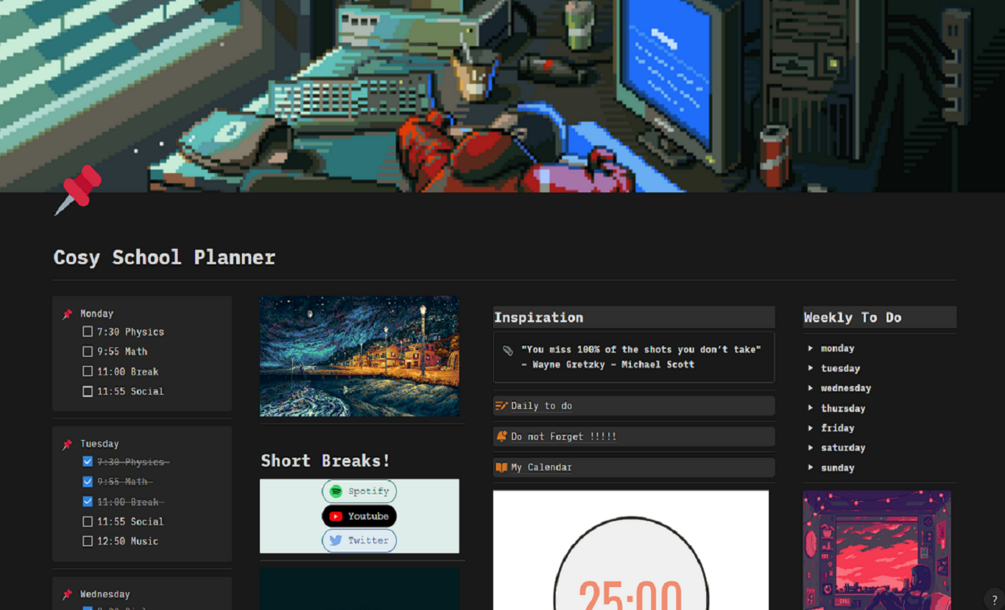Click the paperclip icon in the quote callout

tap(508, 350)
